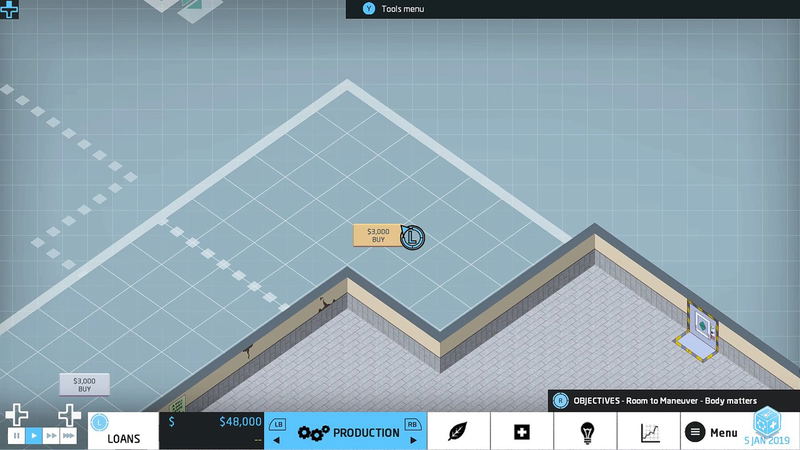The image size is (800, 450).
Task: Open the line chart statistics icon
Action: tap(650, 433)
